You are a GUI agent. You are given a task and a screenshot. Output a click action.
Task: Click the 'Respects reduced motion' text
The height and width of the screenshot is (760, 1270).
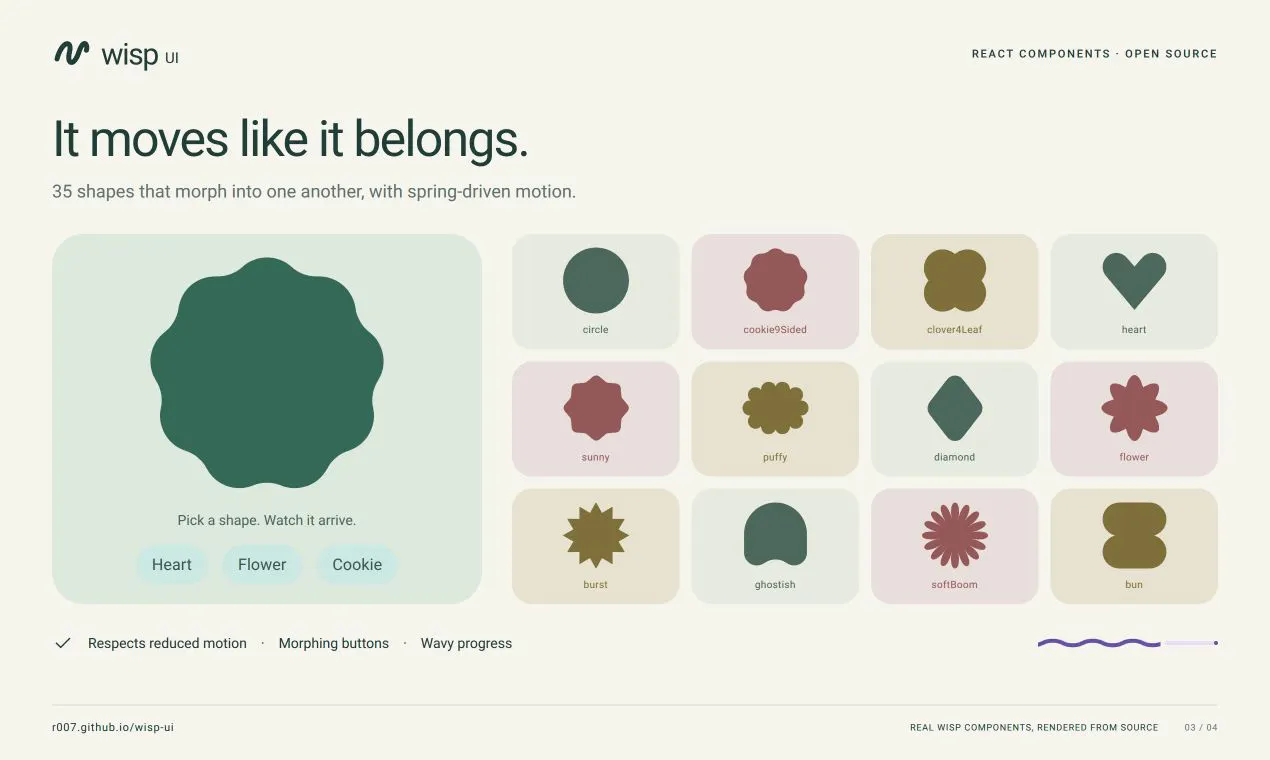(167, 643)
